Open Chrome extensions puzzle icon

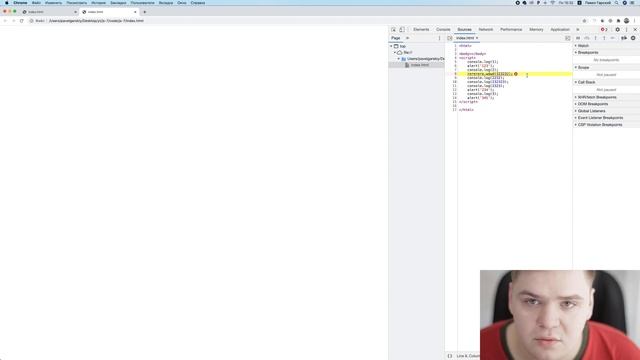coord(618,20)
